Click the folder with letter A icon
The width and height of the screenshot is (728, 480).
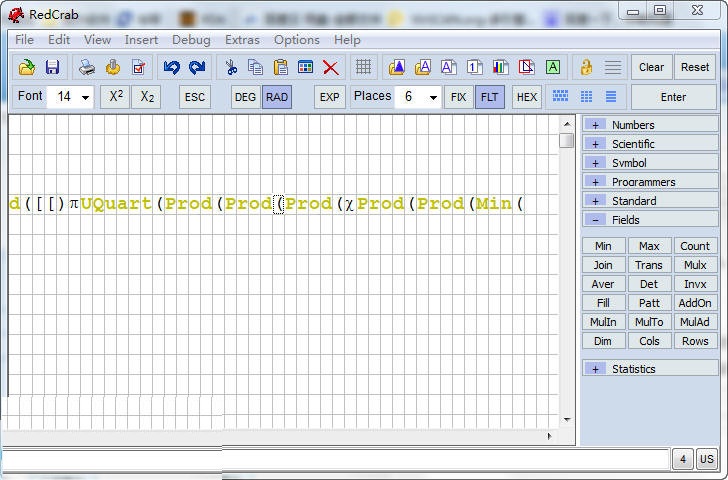pos(422,67)
